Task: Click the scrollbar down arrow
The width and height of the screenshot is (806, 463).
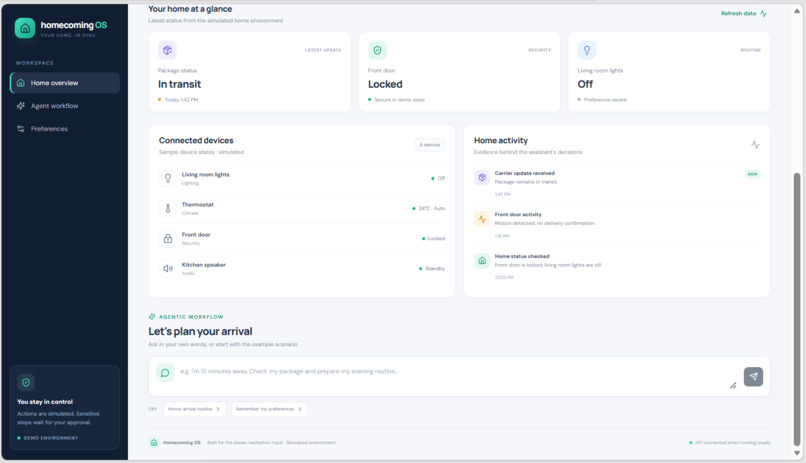Action: 797,453
